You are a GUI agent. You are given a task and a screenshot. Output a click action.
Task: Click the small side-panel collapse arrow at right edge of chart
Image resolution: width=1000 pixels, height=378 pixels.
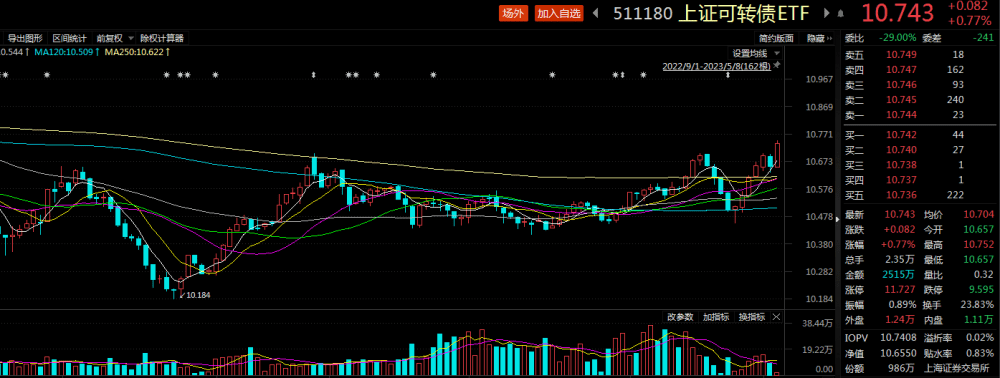[837, 219]
